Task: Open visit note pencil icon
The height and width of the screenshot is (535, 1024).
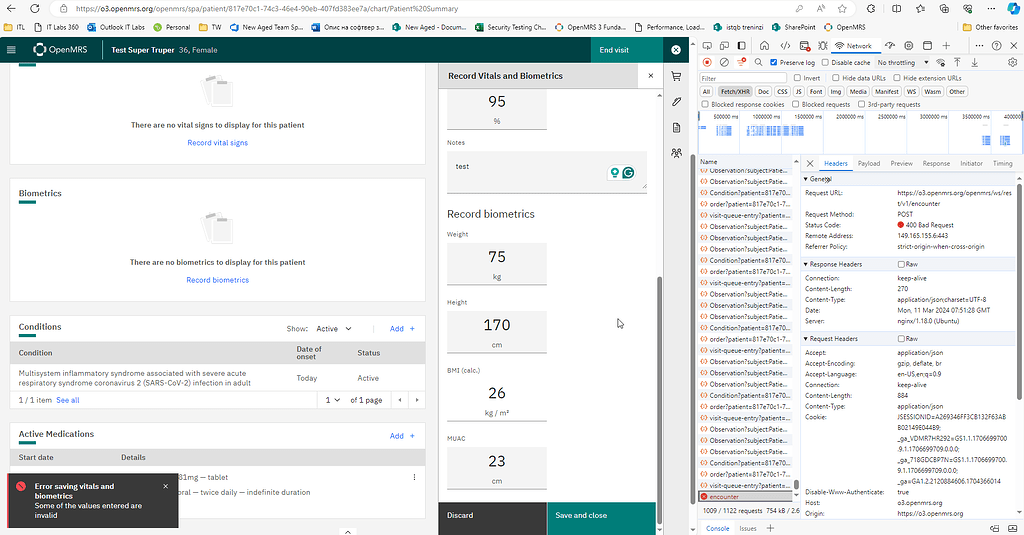Action: pyautogui.click(x=676, y=102)
